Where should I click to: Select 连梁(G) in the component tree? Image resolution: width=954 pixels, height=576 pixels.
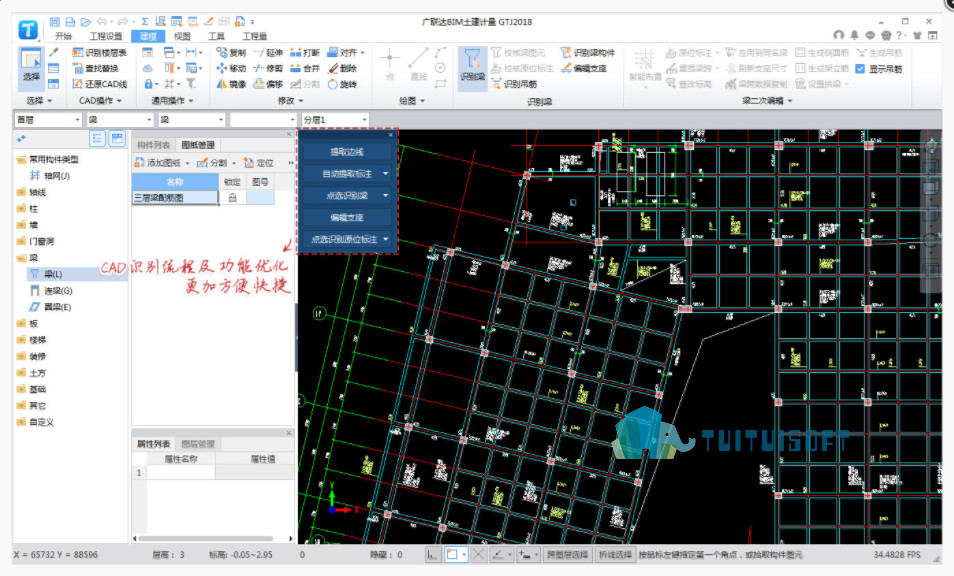pos(52,291)
